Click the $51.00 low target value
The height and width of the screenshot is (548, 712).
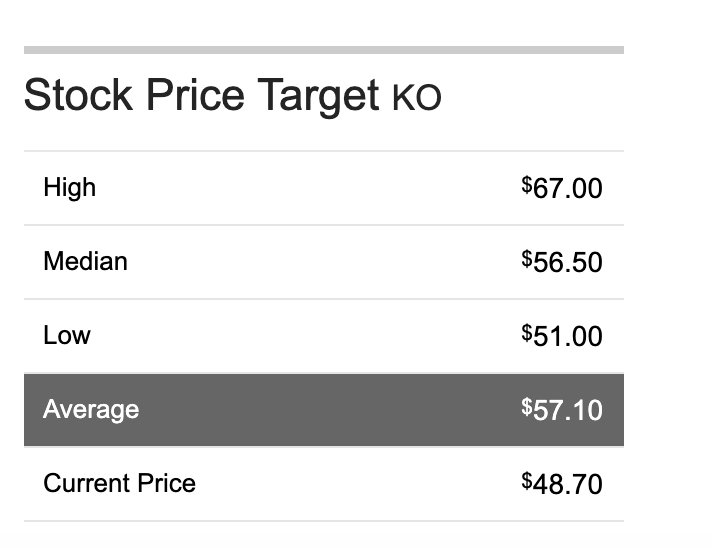(562, 336)
